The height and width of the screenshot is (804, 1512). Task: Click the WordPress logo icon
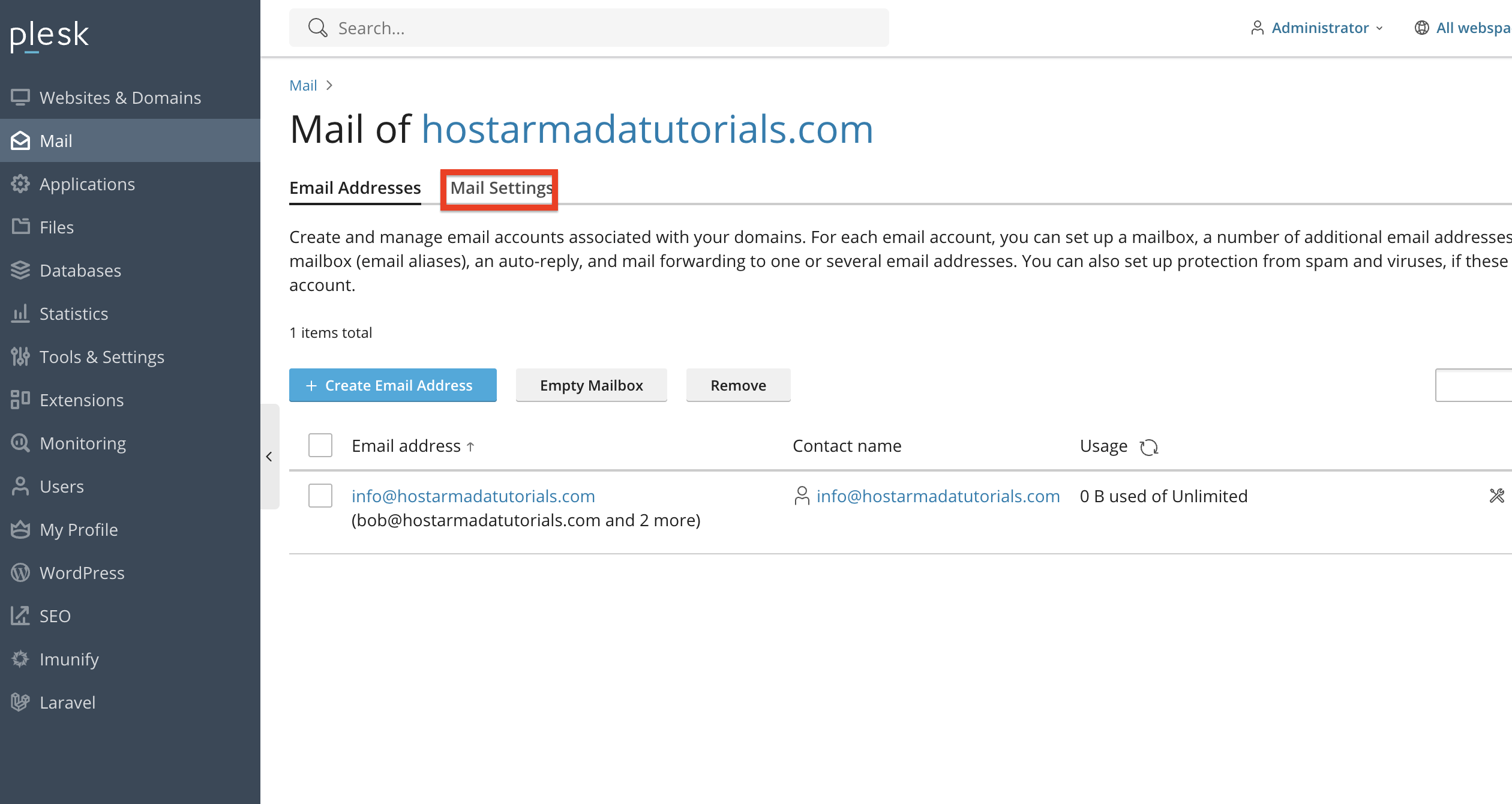[20, 572]
